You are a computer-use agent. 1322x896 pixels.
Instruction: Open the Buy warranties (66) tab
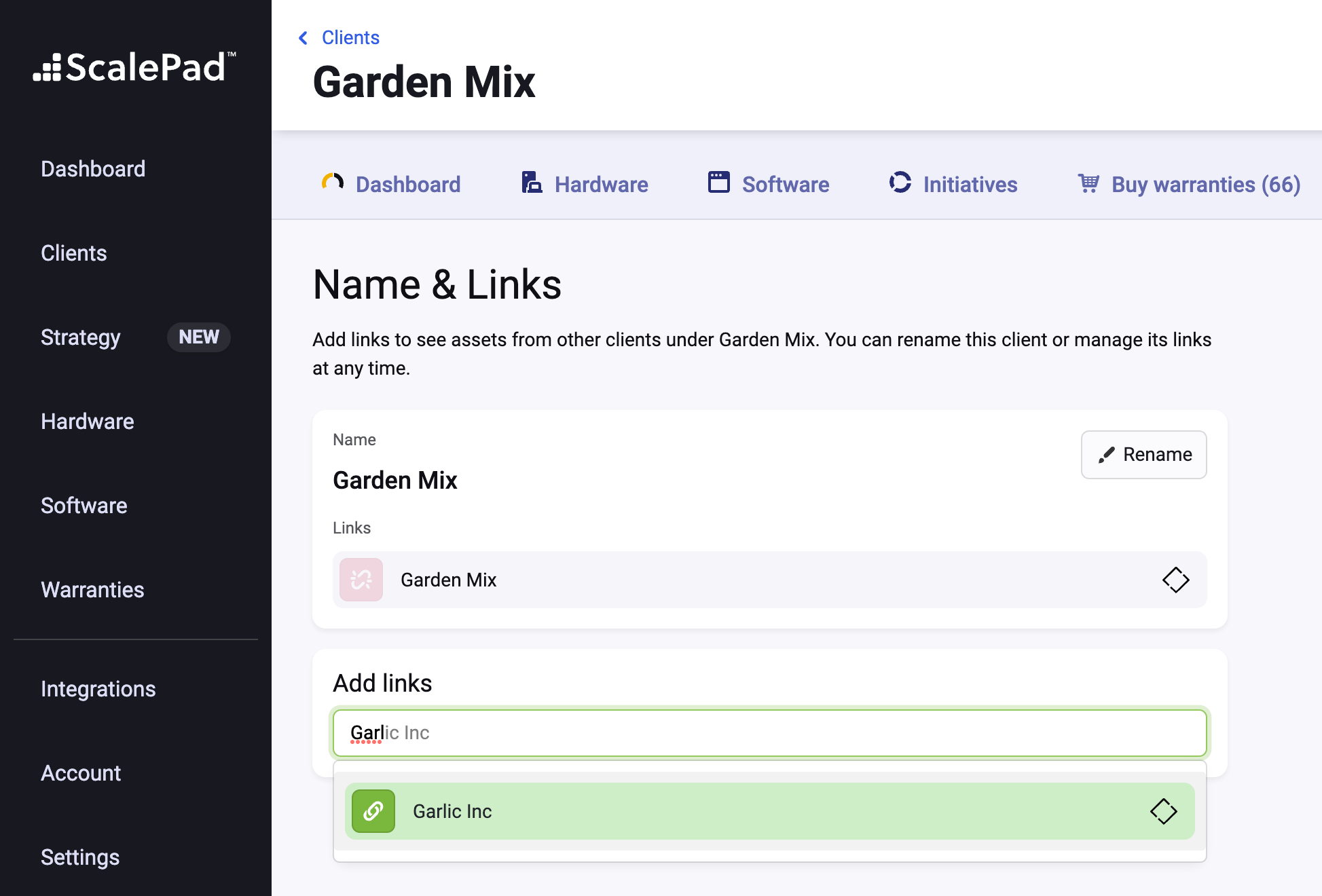pos(1189,184)
